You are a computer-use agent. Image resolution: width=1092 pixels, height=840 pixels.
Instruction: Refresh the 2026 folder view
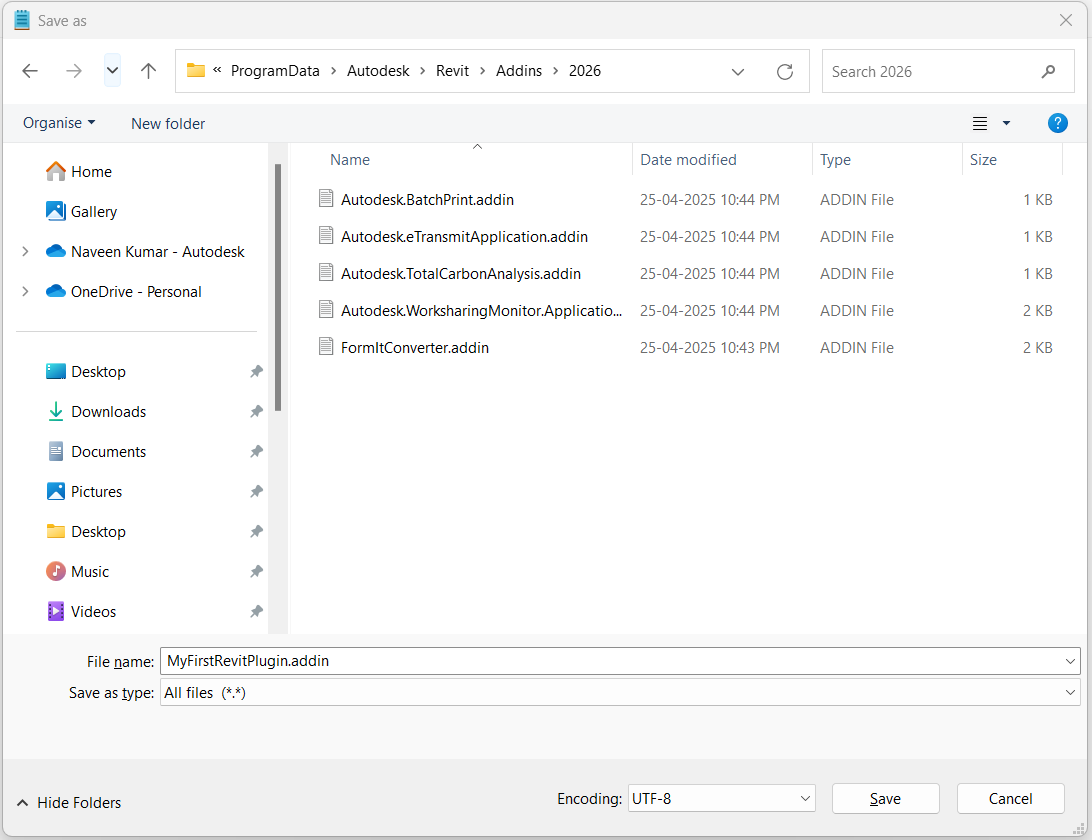785,72
